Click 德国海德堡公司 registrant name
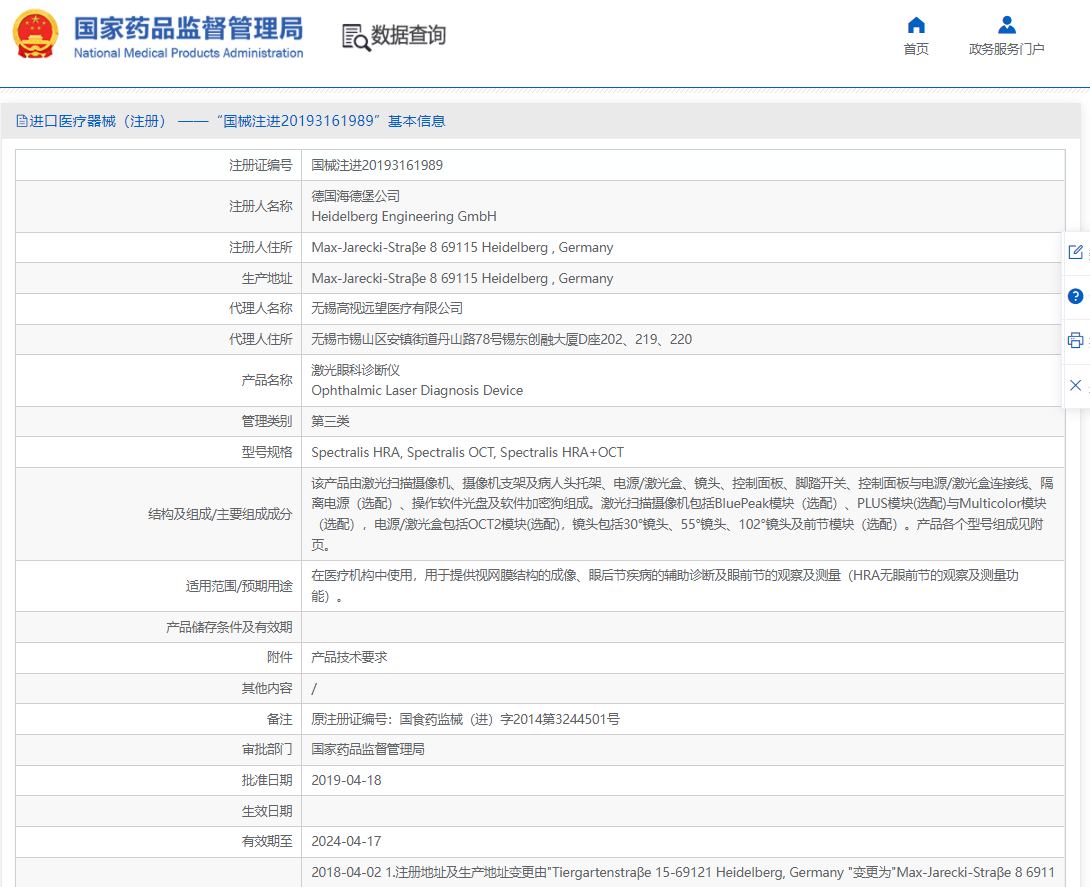Image resolution: width=1090 pixels, height=887 pixels. [x=355, y=196]
